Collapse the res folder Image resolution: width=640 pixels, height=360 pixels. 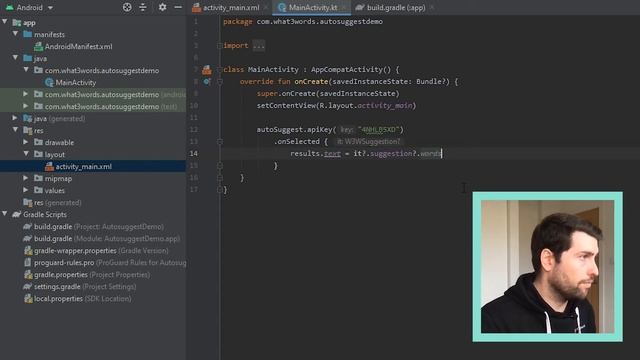[16, 130]
